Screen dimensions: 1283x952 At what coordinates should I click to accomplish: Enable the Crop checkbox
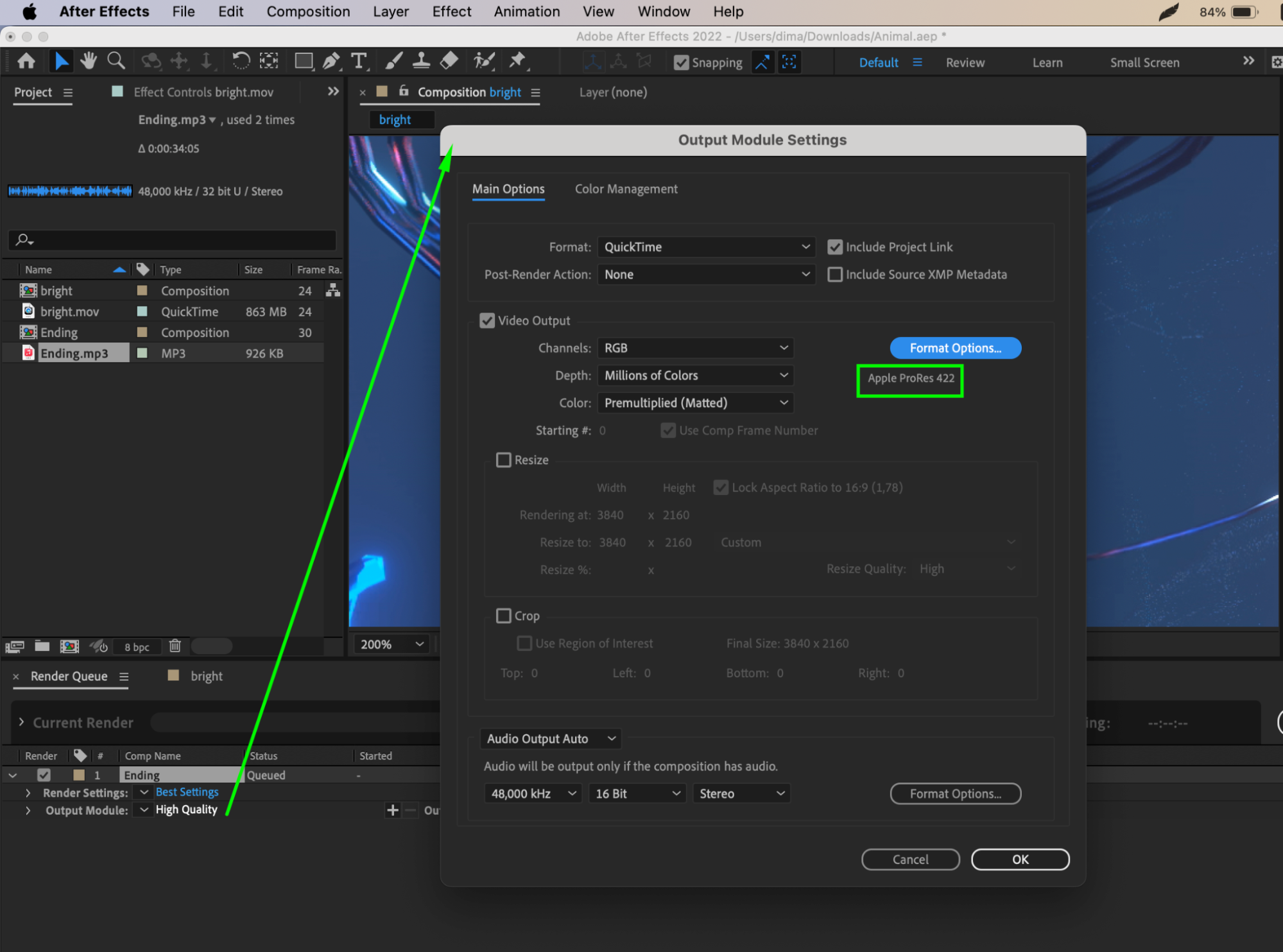[504, 616]
